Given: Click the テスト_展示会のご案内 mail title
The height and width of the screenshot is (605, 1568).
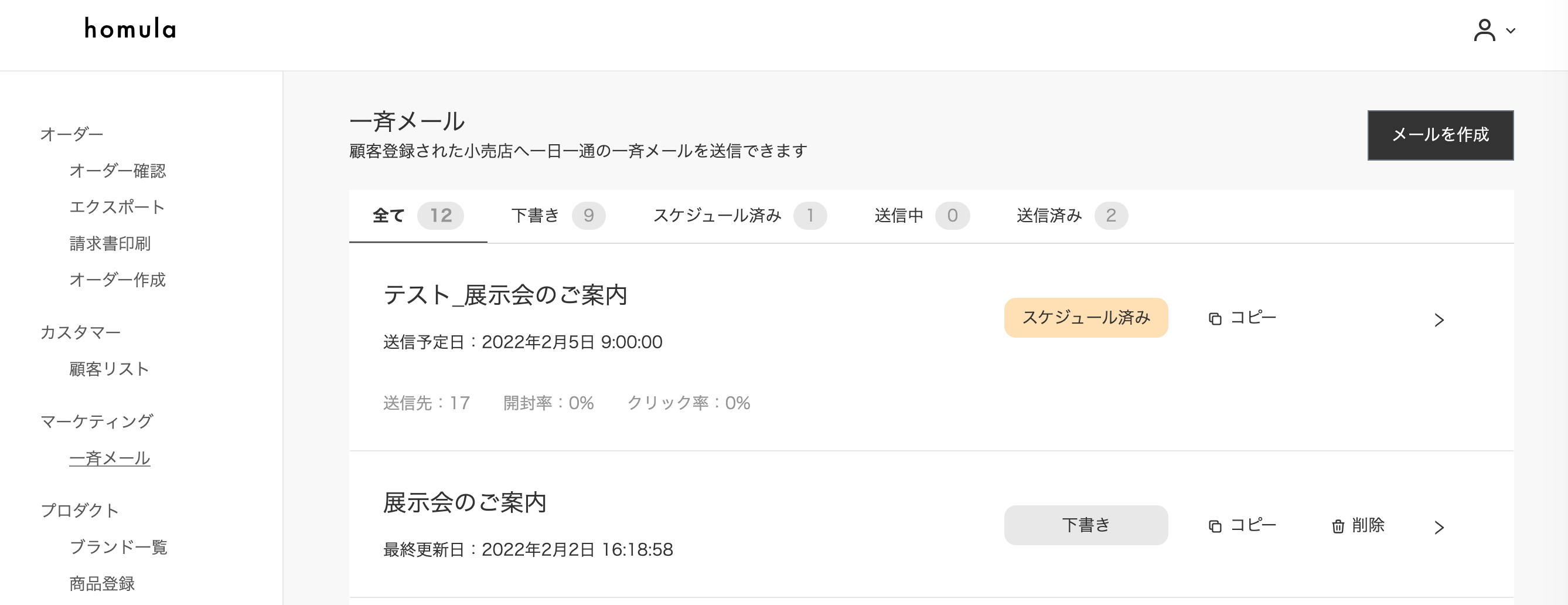Looking at the screenshot, I should [x=505, y=295].
